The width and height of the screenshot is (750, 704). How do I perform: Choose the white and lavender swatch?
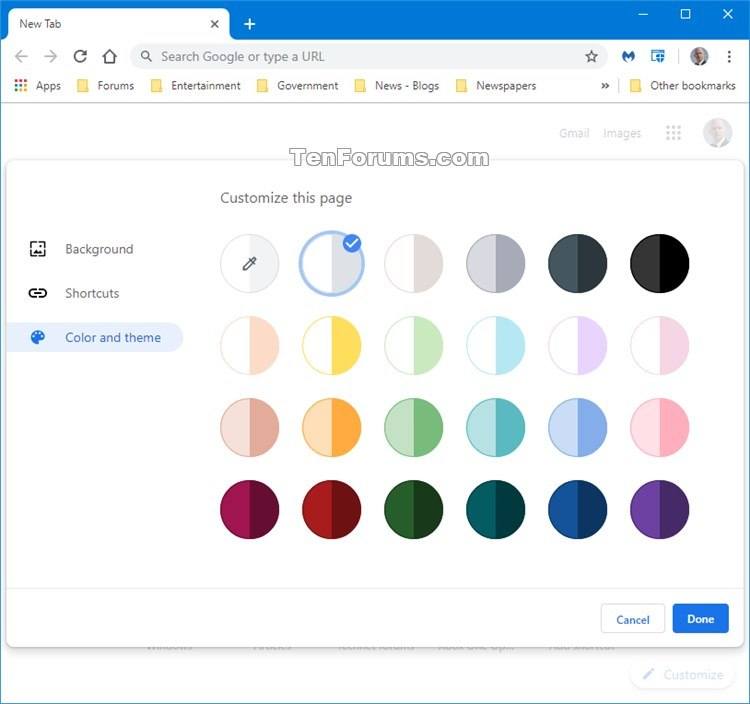pos(578,345)
